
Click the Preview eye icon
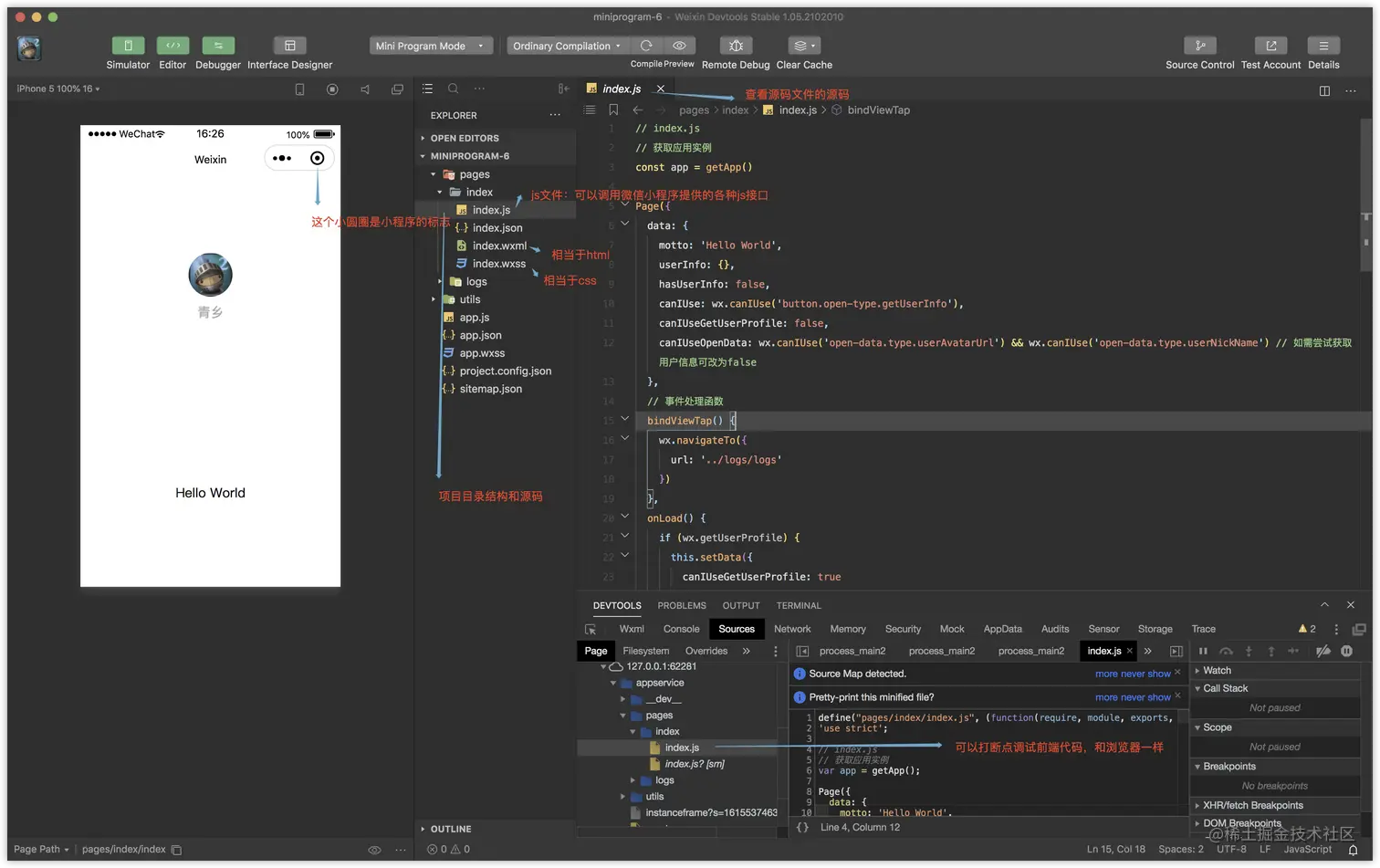pos(679,46)
